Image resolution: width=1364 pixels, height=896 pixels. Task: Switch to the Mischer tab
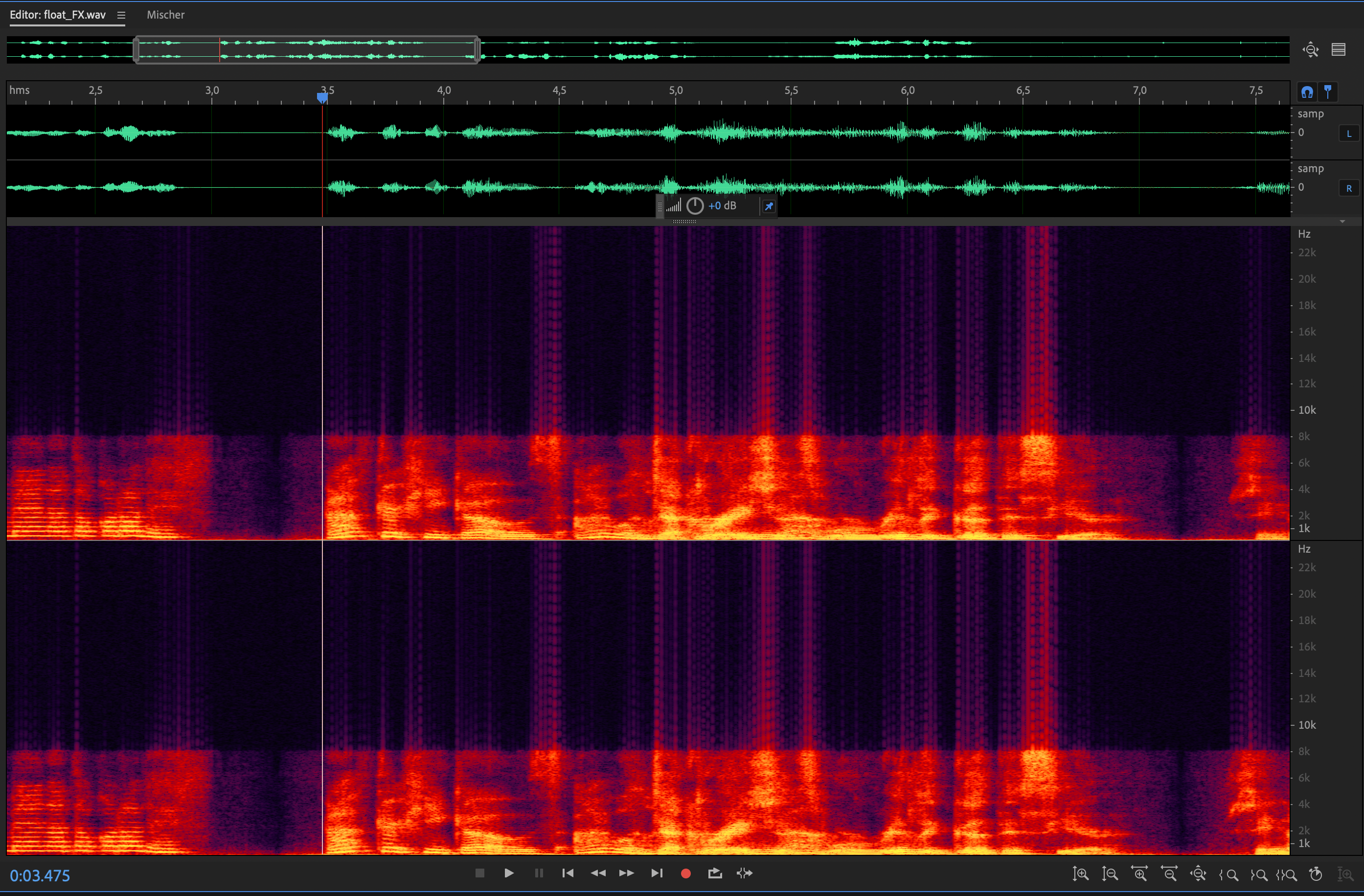point(166,15)
